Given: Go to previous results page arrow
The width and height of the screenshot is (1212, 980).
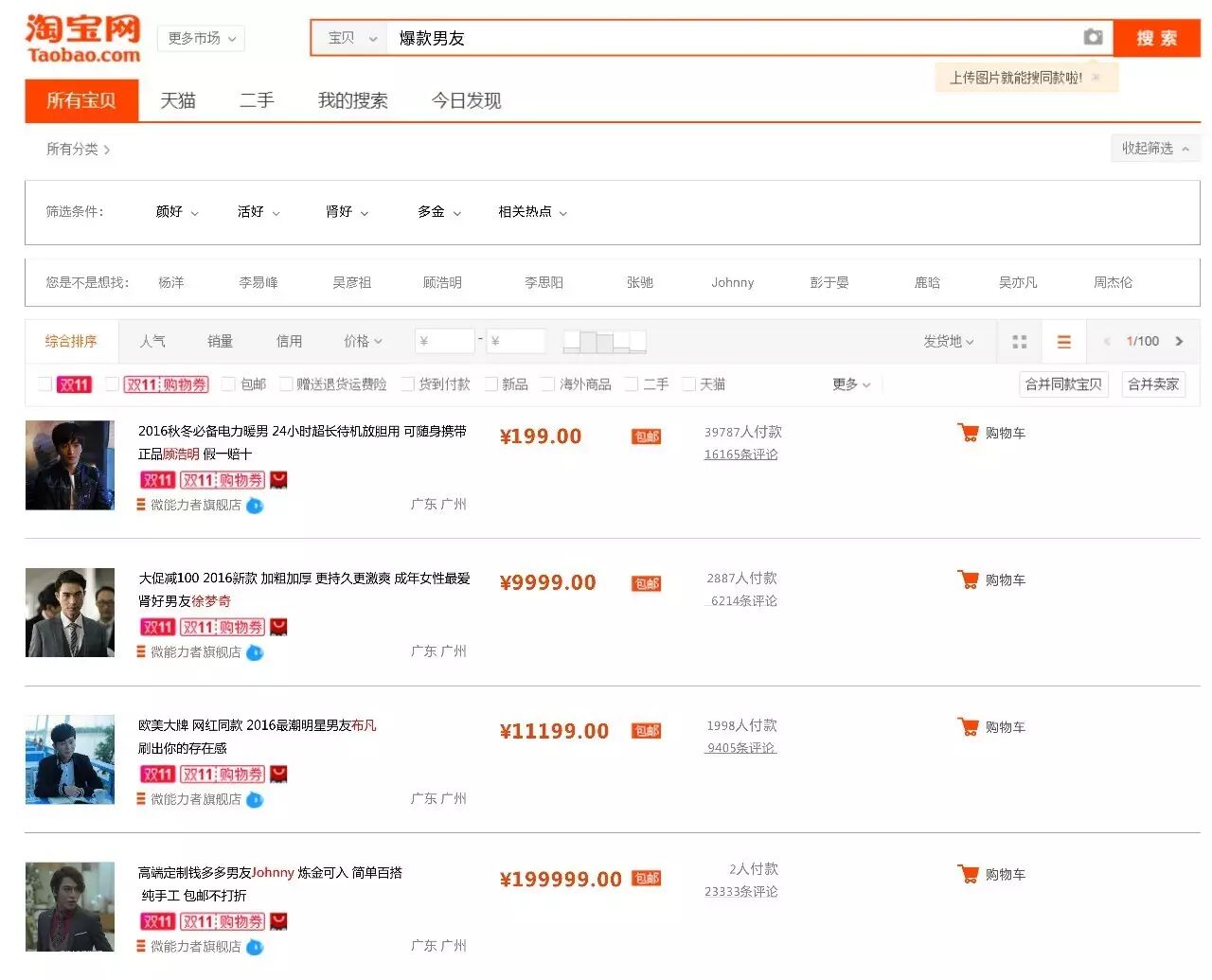Looking at the screenshot, I should click(1106, 342).
